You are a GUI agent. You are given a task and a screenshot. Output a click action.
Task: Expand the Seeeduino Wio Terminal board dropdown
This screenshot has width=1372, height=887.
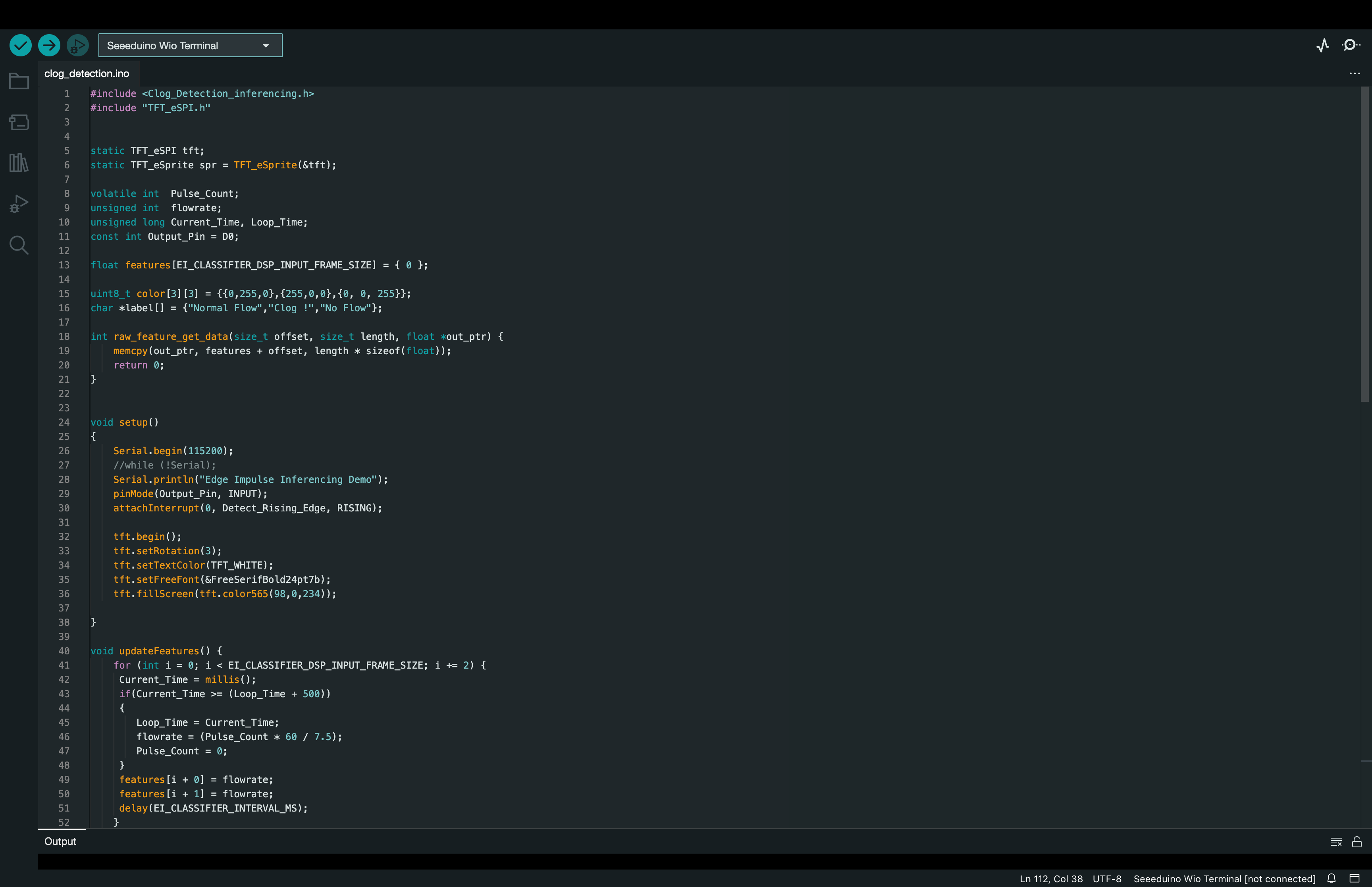pyautogui.click(x=190, y=46)
